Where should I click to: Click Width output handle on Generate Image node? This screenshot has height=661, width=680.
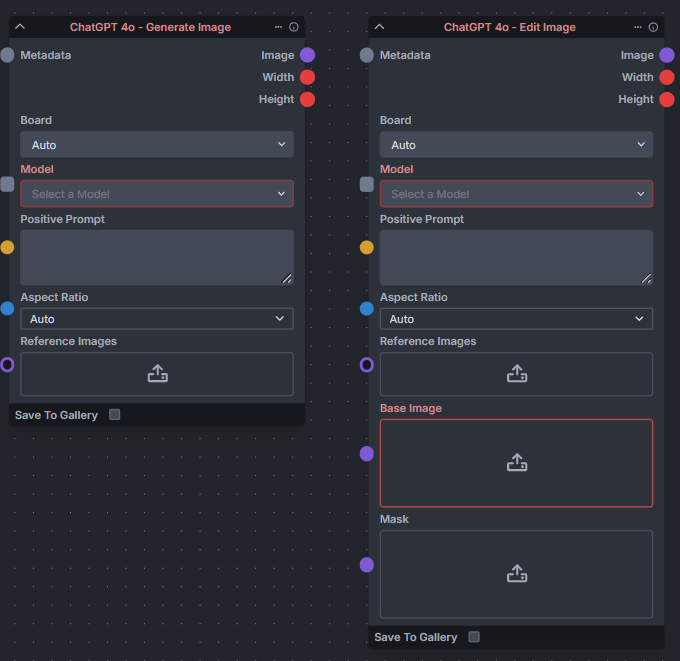(307, 77)
